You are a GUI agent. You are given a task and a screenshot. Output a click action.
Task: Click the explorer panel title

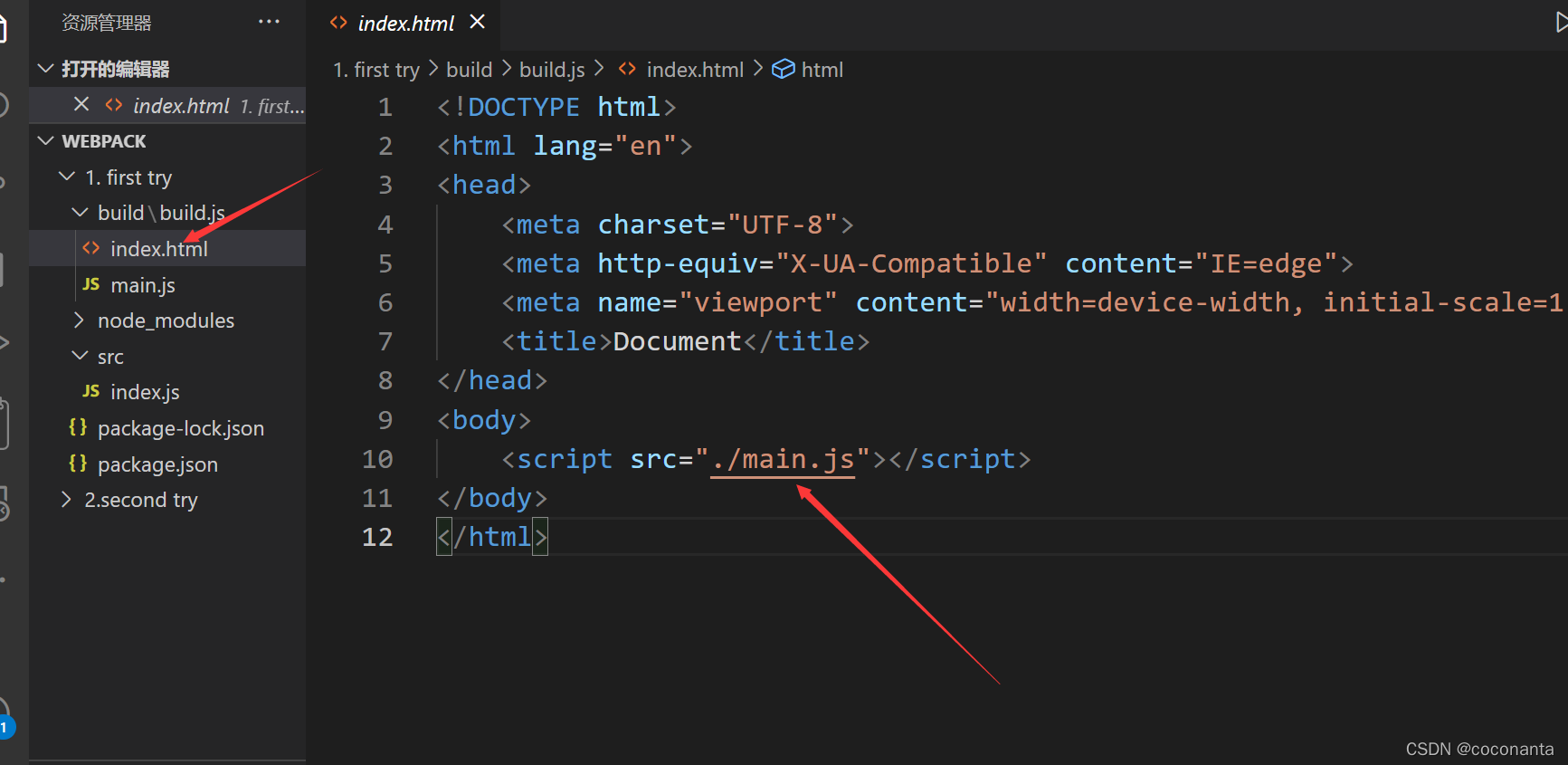(x=106, y=23)
